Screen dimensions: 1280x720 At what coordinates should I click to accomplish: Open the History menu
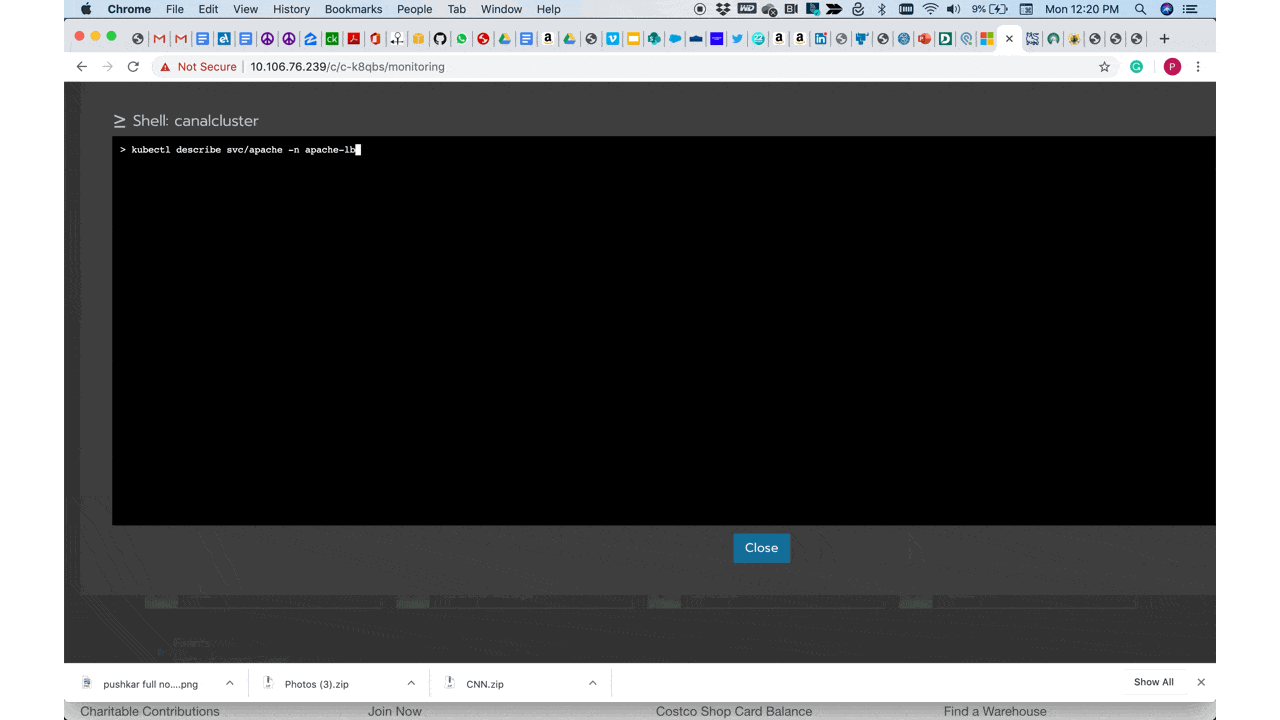pos(291,9)
